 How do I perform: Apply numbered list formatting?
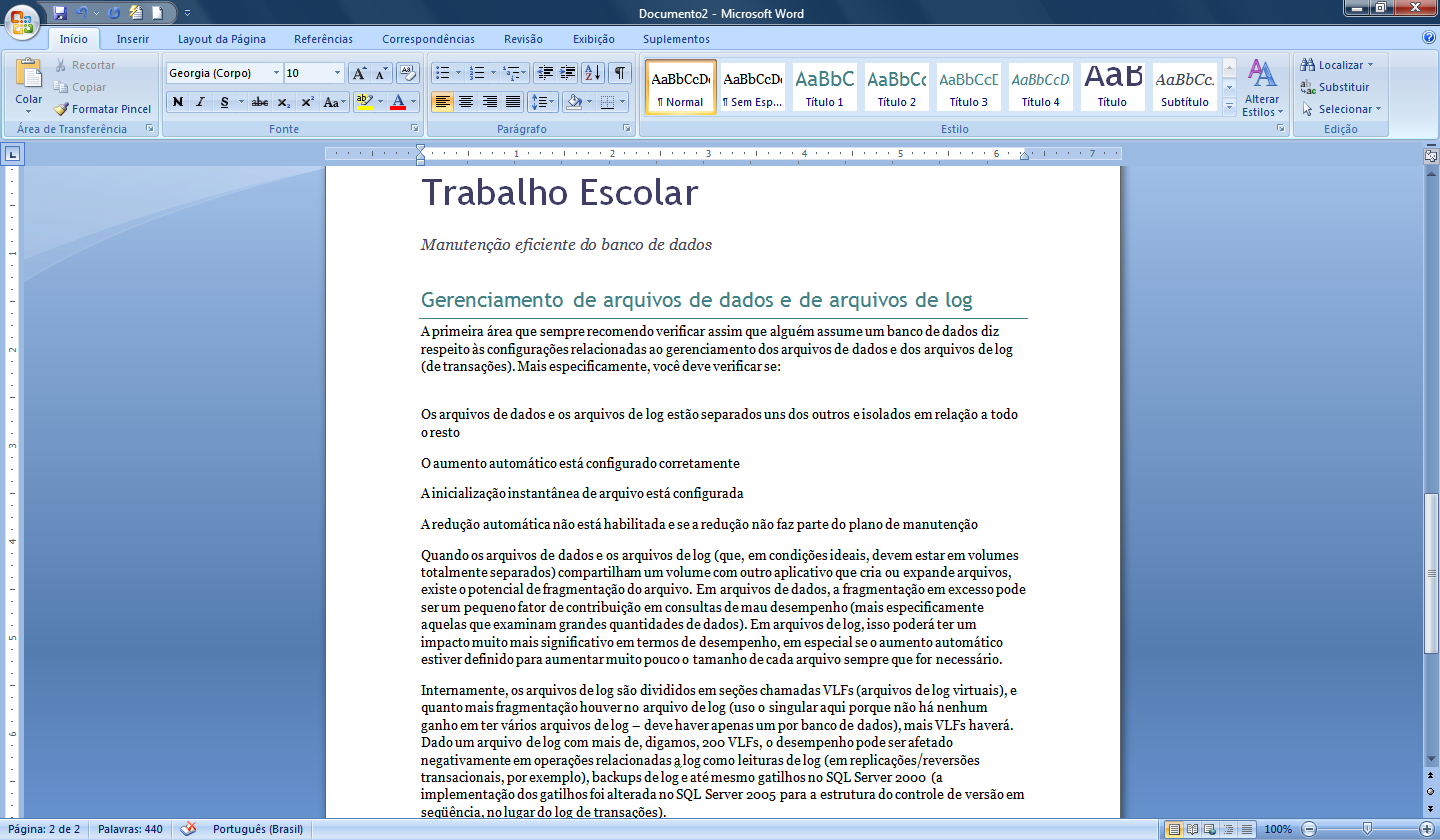[x=478, y=73]
